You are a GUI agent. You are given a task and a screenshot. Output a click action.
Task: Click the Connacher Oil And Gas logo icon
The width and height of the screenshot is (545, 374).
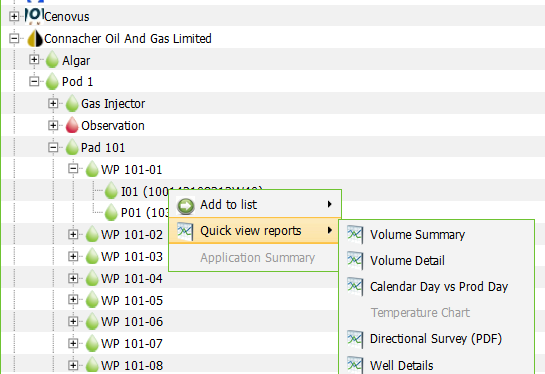[35, 38]
